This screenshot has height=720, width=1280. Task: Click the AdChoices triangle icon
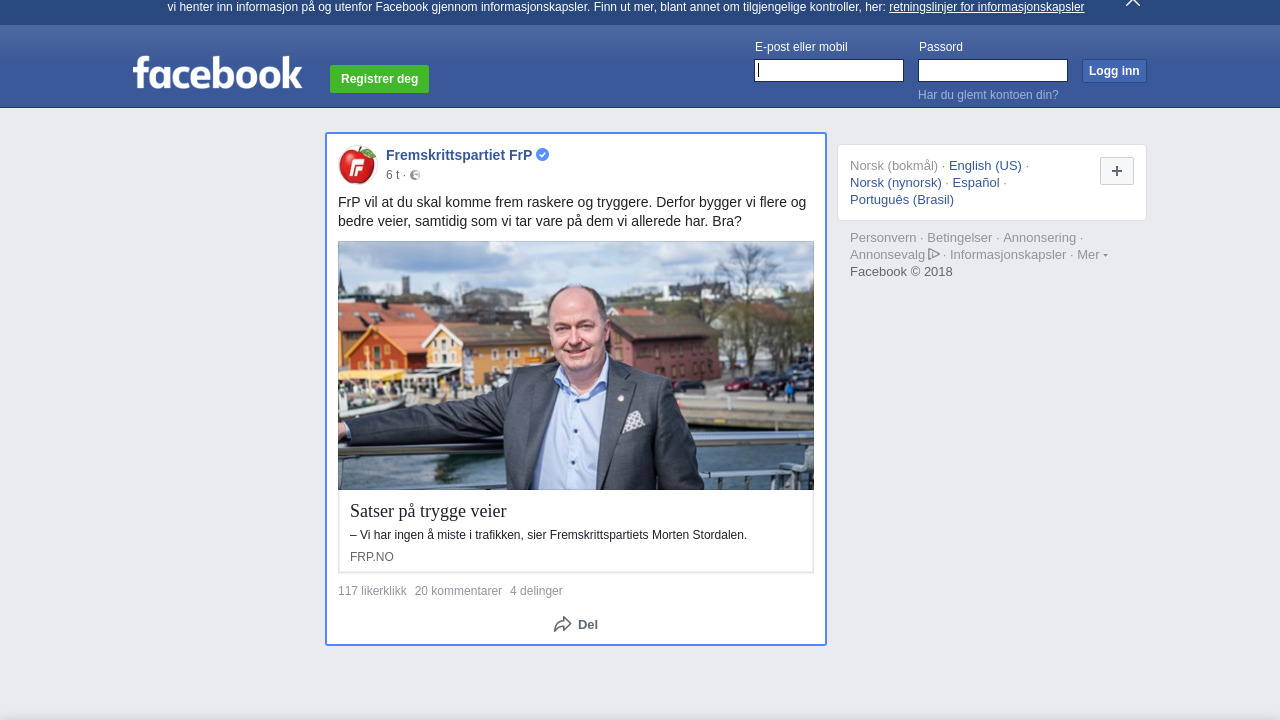[934, 254]
